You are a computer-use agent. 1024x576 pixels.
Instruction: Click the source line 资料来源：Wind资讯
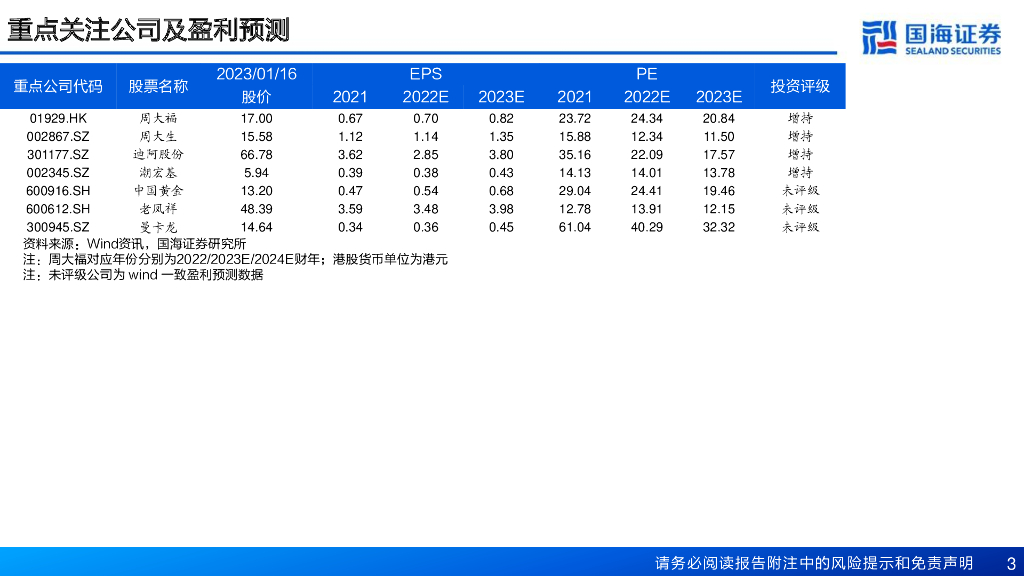click(x=135, y=244)
